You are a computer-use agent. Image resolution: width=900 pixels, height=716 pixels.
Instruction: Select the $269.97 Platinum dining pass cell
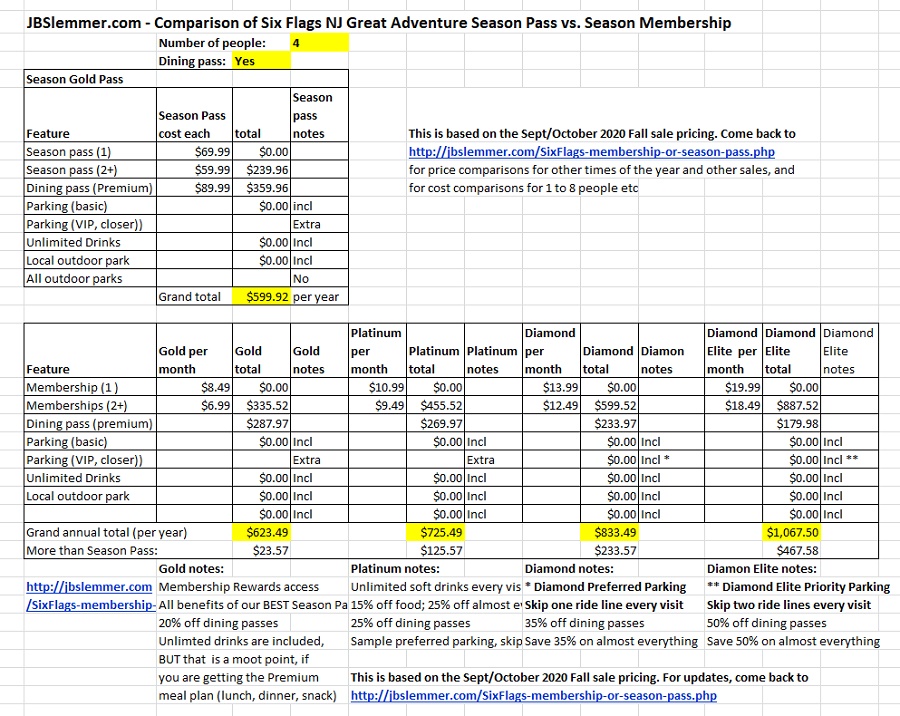pos(435,424)
